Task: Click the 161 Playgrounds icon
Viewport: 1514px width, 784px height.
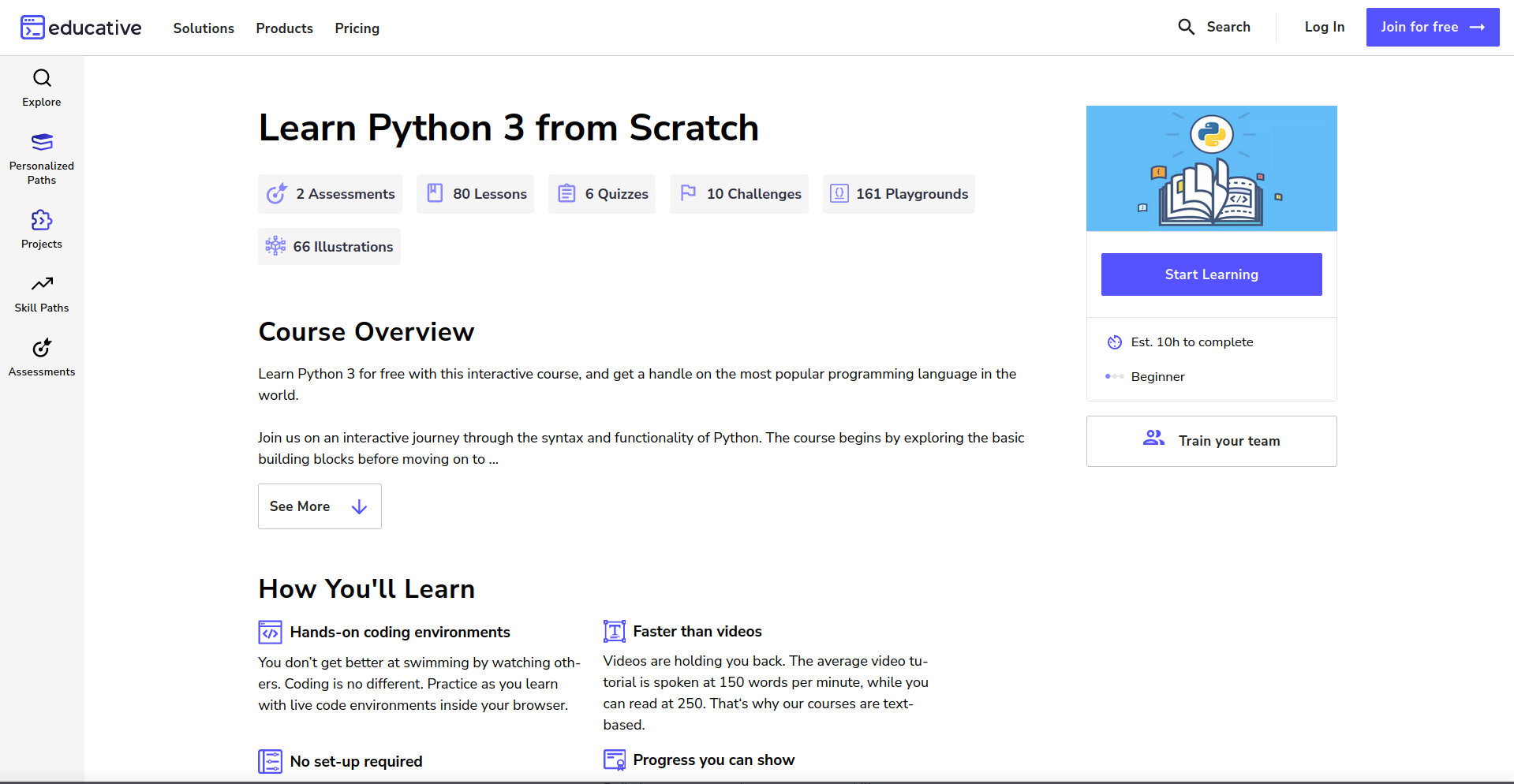Action: (x=839, y=193)
